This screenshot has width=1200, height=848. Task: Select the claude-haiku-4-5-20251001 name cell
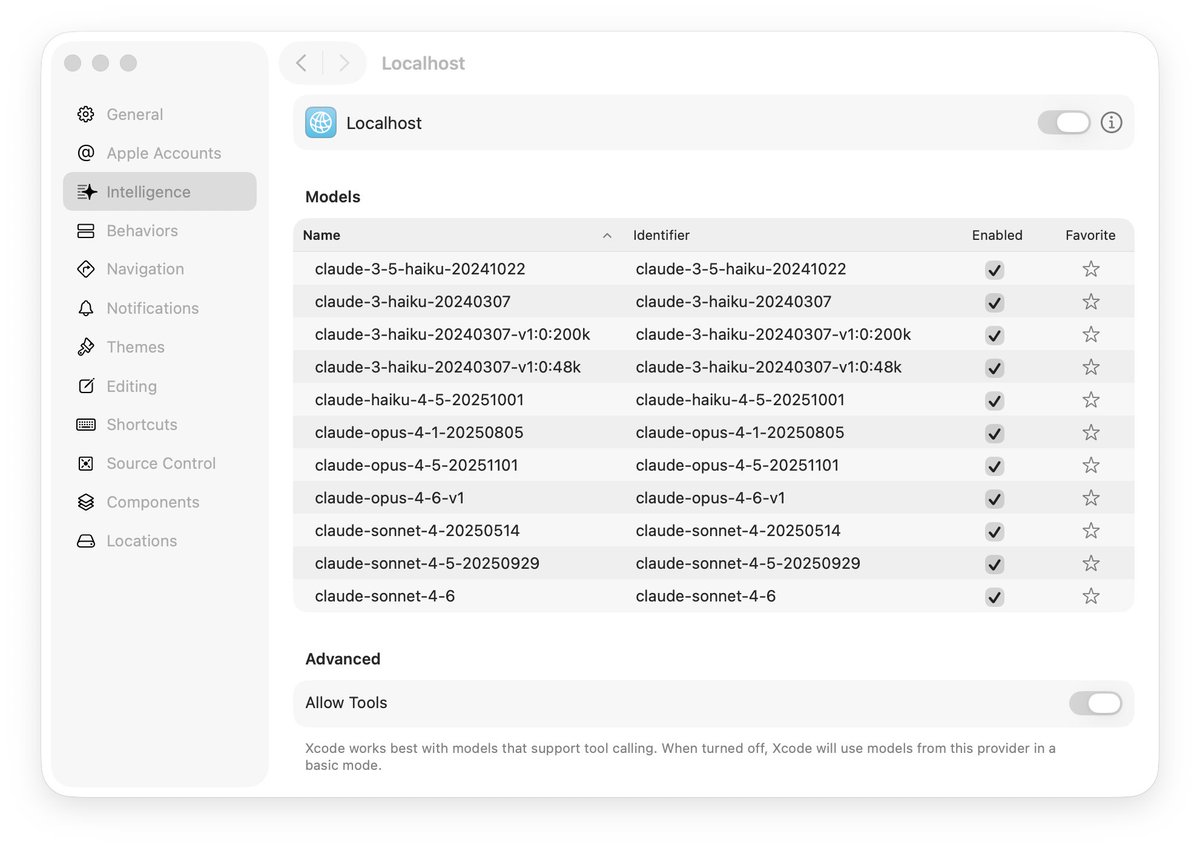point(419,400)
